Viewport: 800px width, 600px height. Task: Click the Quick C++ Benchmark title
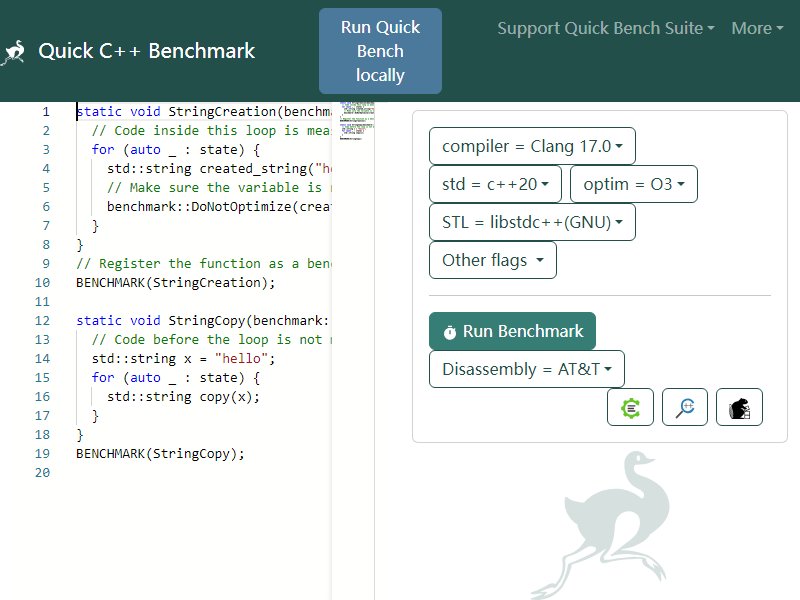[x=146, y=51]
